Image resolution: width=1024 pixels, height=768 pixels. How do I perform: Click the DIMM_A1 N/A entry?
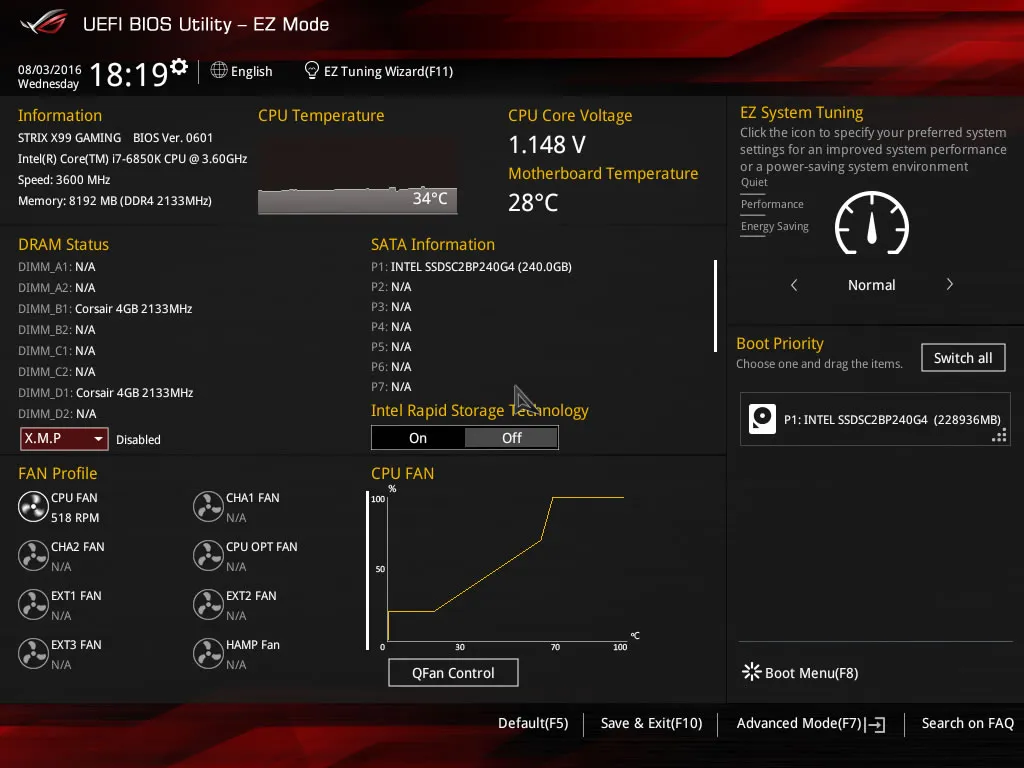pos(57,267)
